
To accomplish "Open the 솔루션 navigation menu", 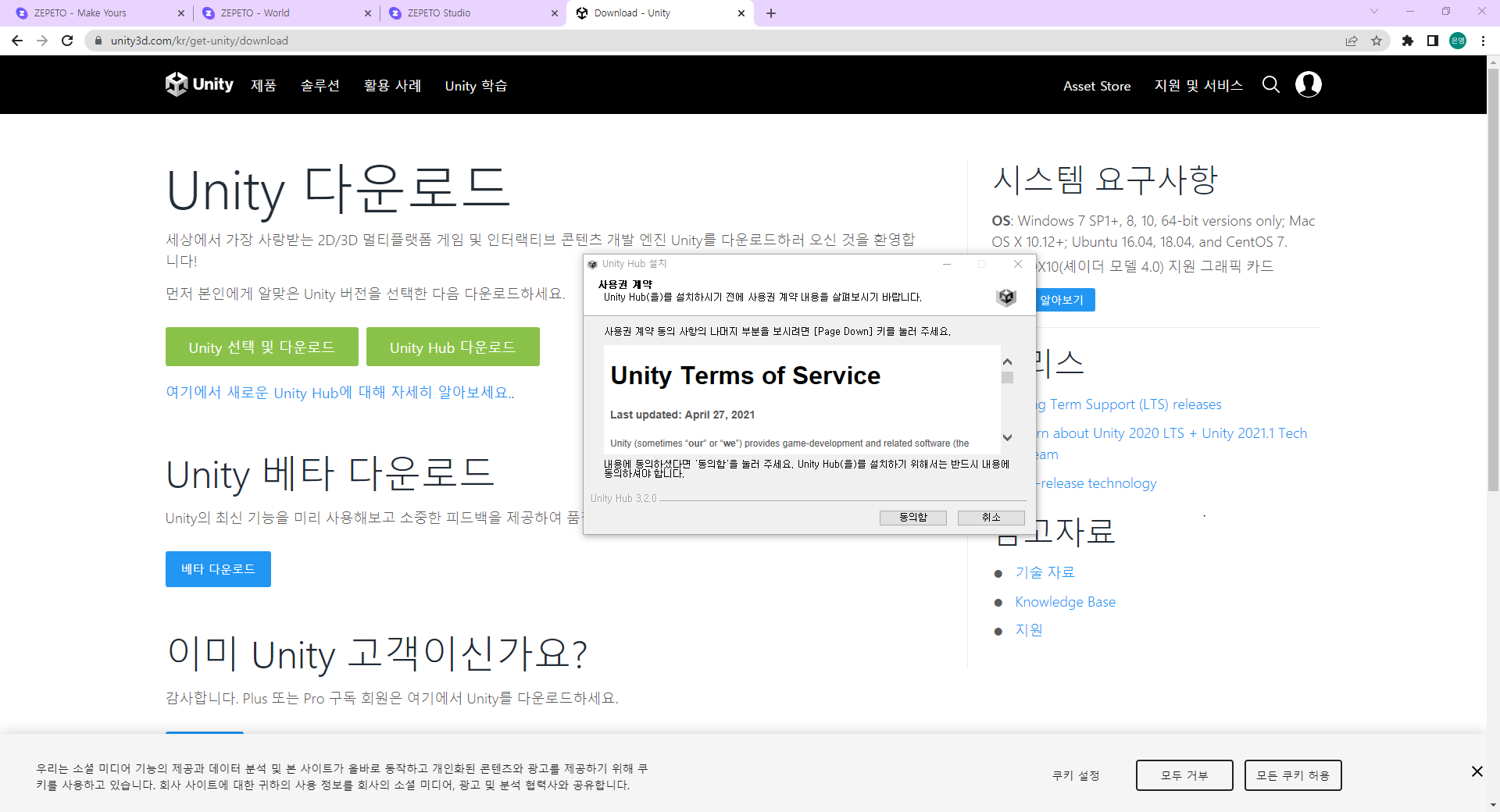I will coord(320,85).
